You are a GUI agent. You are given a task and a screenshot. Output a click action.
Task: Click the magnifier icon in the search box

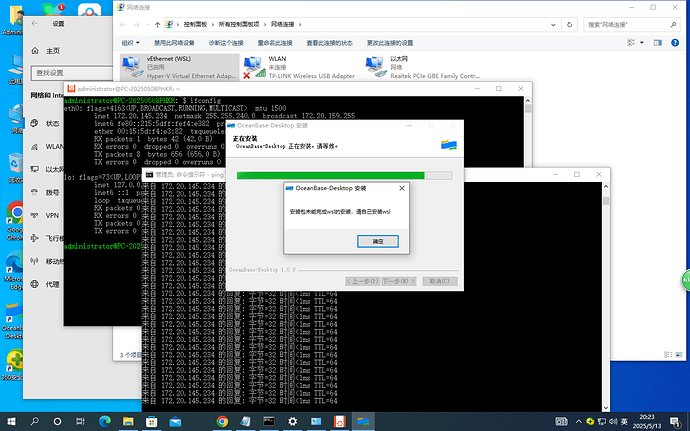(x=673, y=25)
